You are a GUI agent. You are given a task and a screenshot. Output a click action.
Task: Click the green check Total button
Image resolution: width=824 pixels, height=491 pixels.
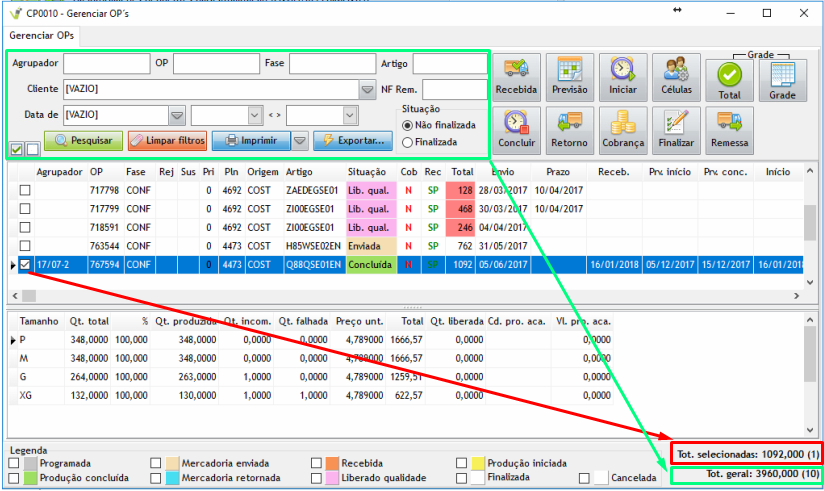(x=729, y=80)
